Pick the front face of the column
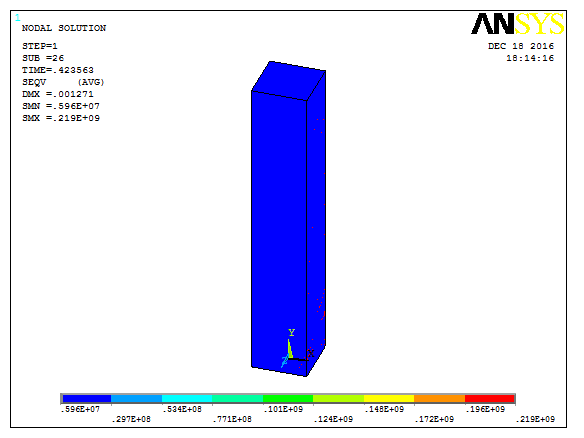 click(279, 233)
